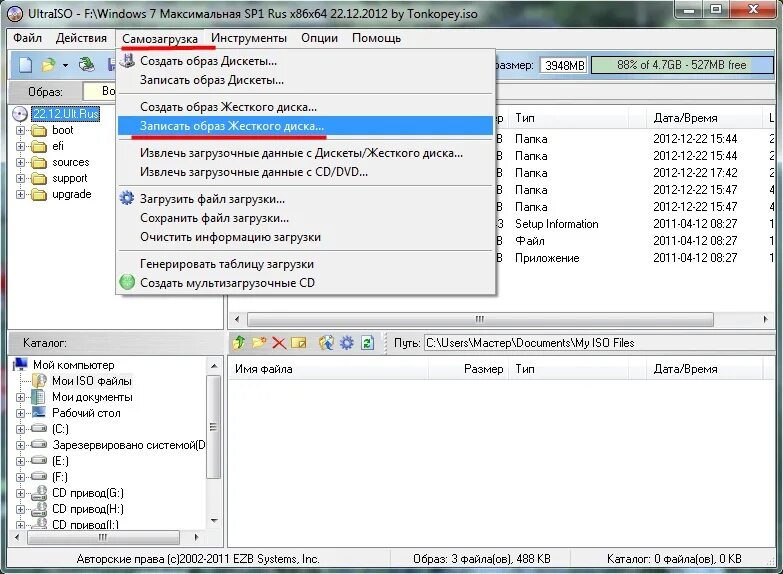Click the disc icon of 22.12.Ult.Rus

pyautogui.click(x=19, y=114)
